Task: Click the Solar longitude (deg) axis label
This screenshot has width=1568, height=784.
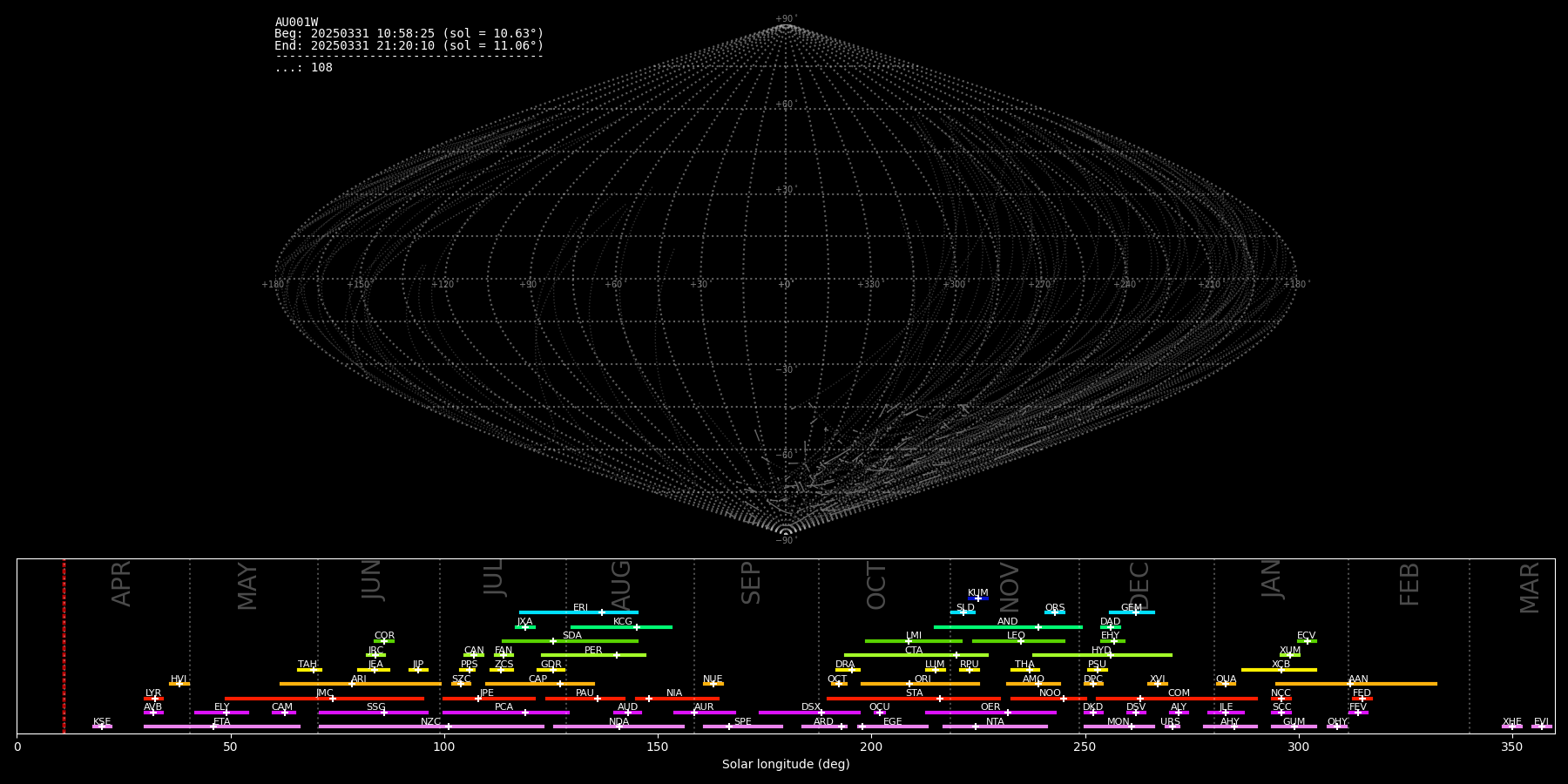Action: pyautogui.click(x=786, y=764)
